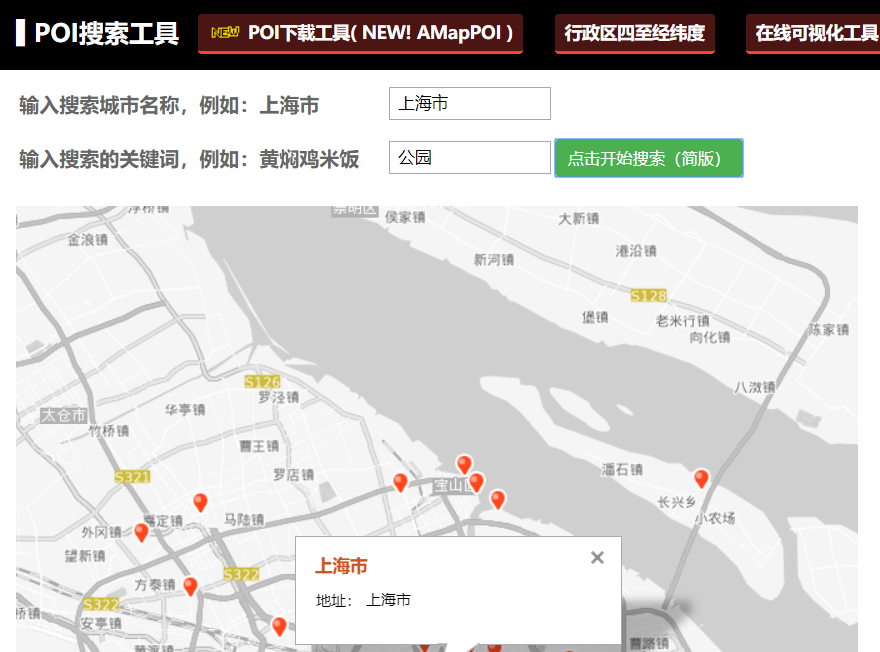Start the search with 点击开始搜索 button
The image size is (880, 652).
(x=648, y=157)
